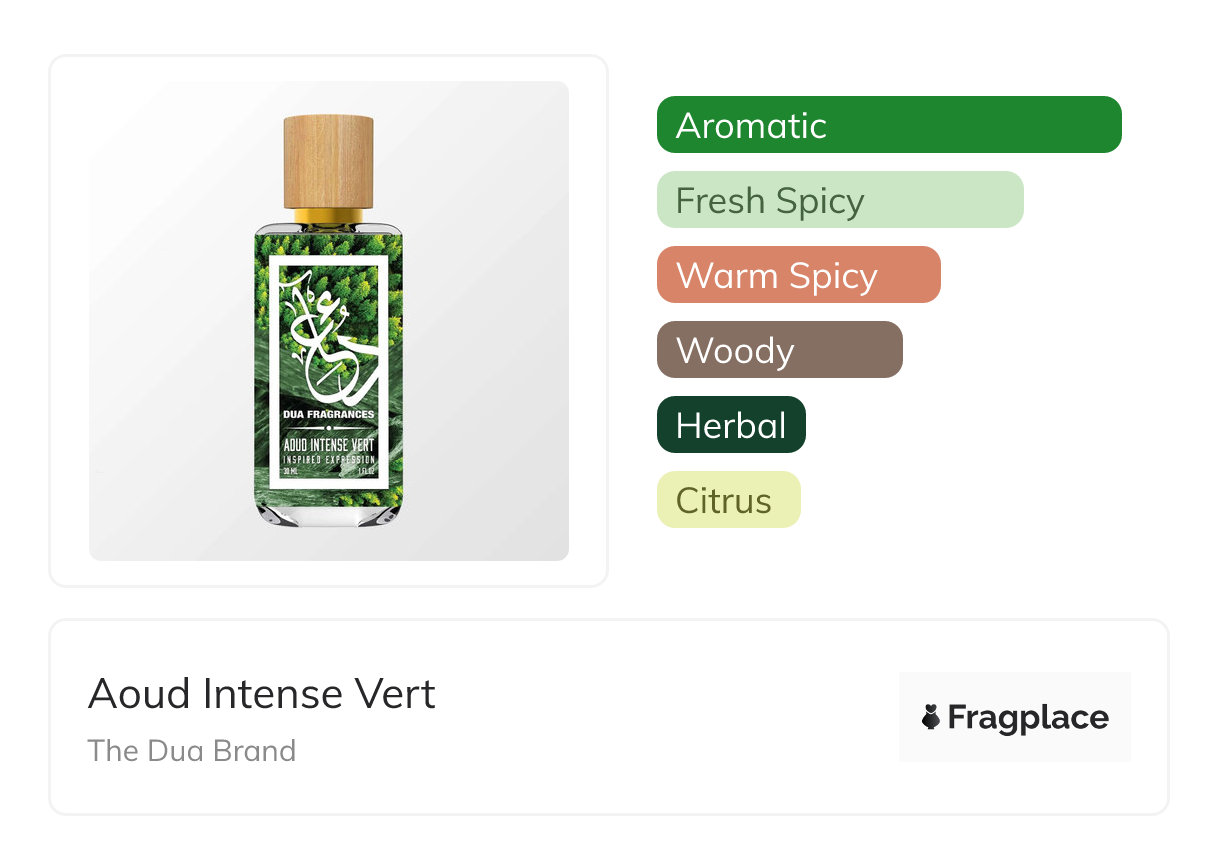The width and height of the screenshot is (1218, 864).
Task: Click the Fragplace perfume bottle logo icon
Action: click(x=931, y=717)
